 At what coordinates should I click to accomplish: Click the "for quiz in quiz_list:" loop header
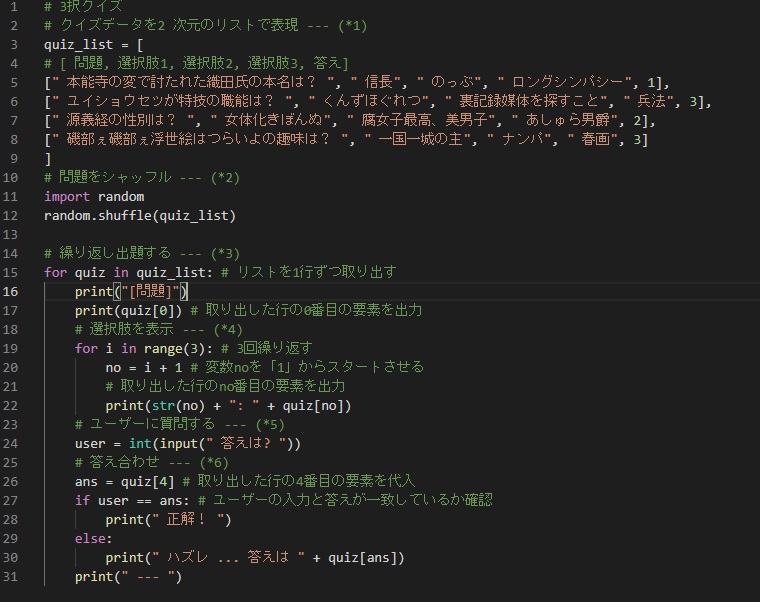[x=128, y=272]
